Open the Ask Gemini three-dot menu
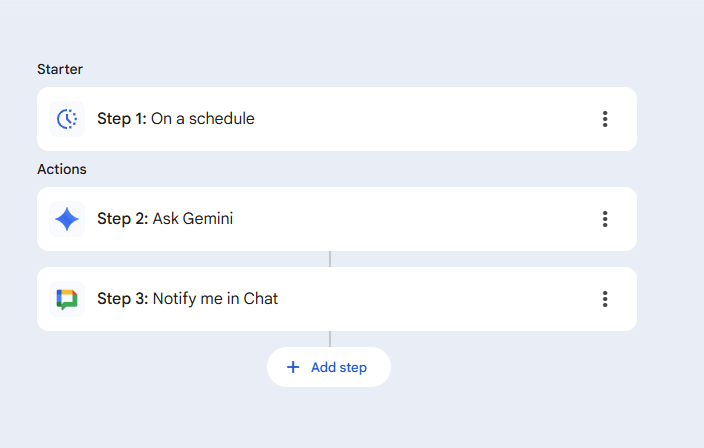The height and width of the screenshot is (448, 704). tap(605, 219)
